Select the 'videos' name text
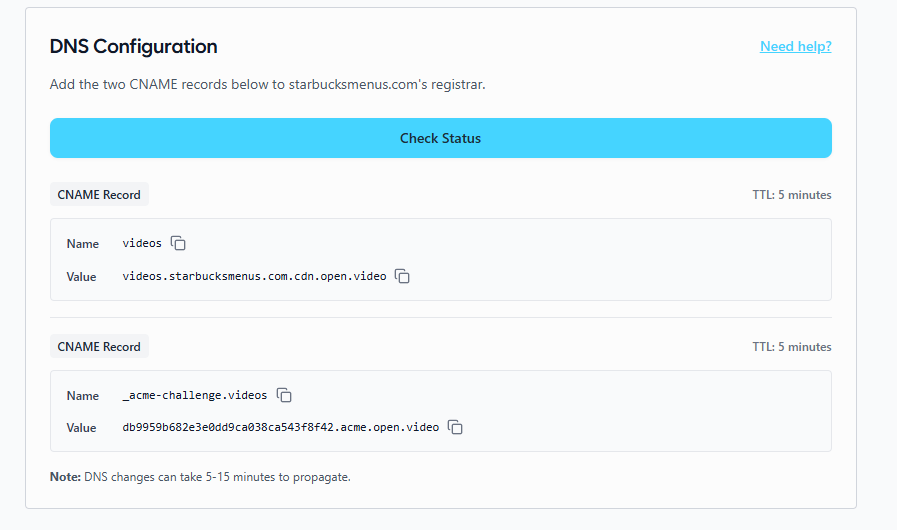Screen dimensions: 897x530 [x=142, y=244]
